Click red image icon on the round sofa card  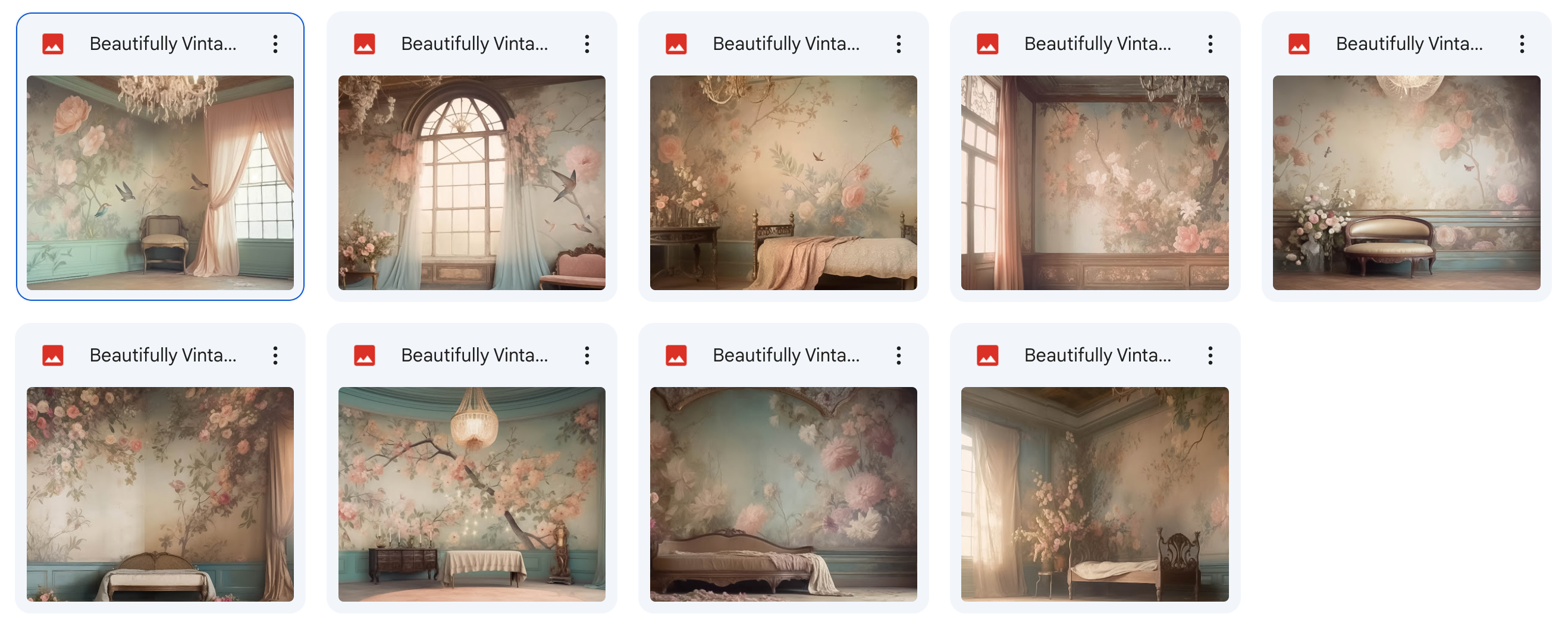pyautogui.click(x=1299, y=44)
